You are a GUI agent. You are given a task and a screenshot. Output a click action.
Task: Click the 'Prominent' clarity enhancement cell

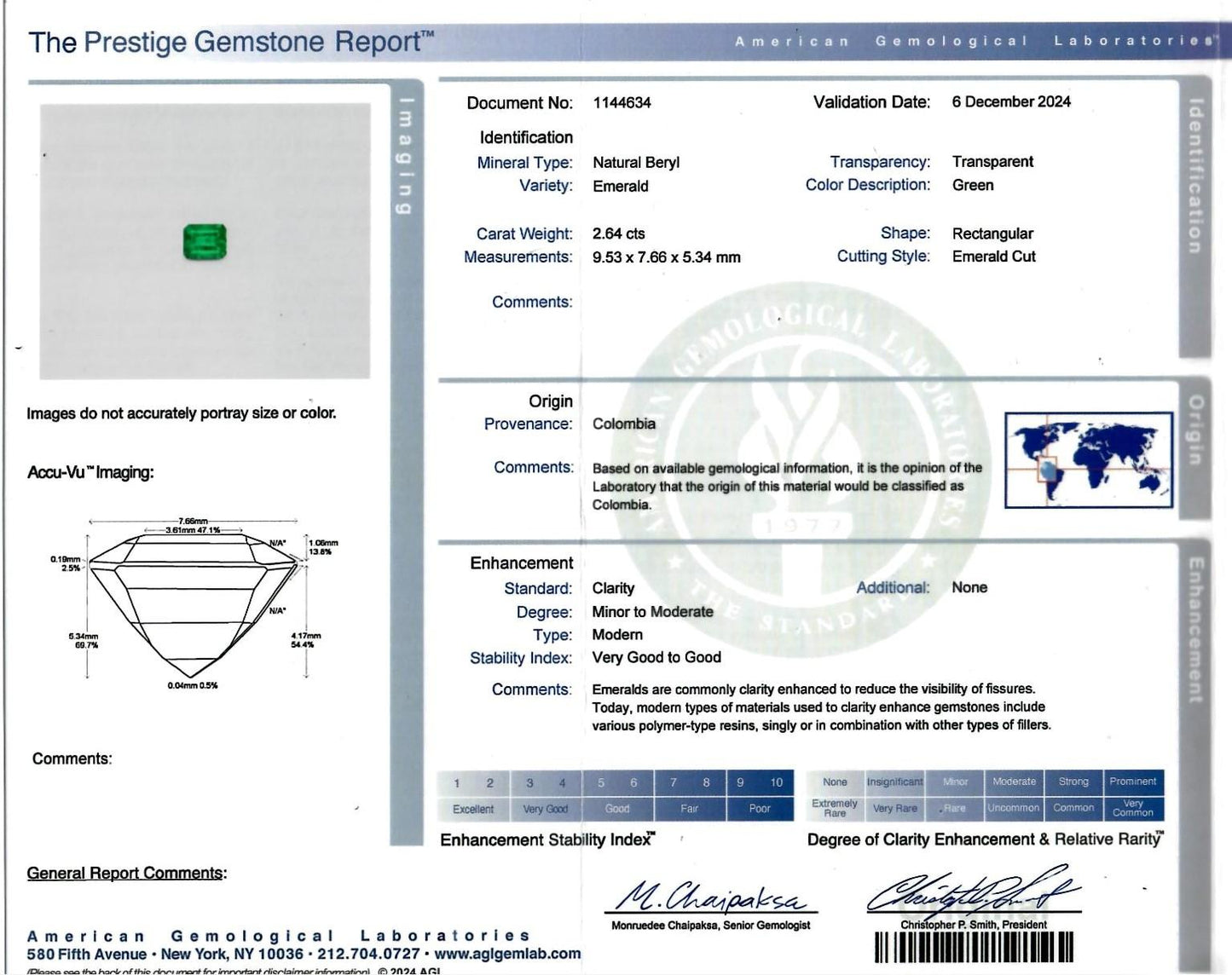(1132, 782)
